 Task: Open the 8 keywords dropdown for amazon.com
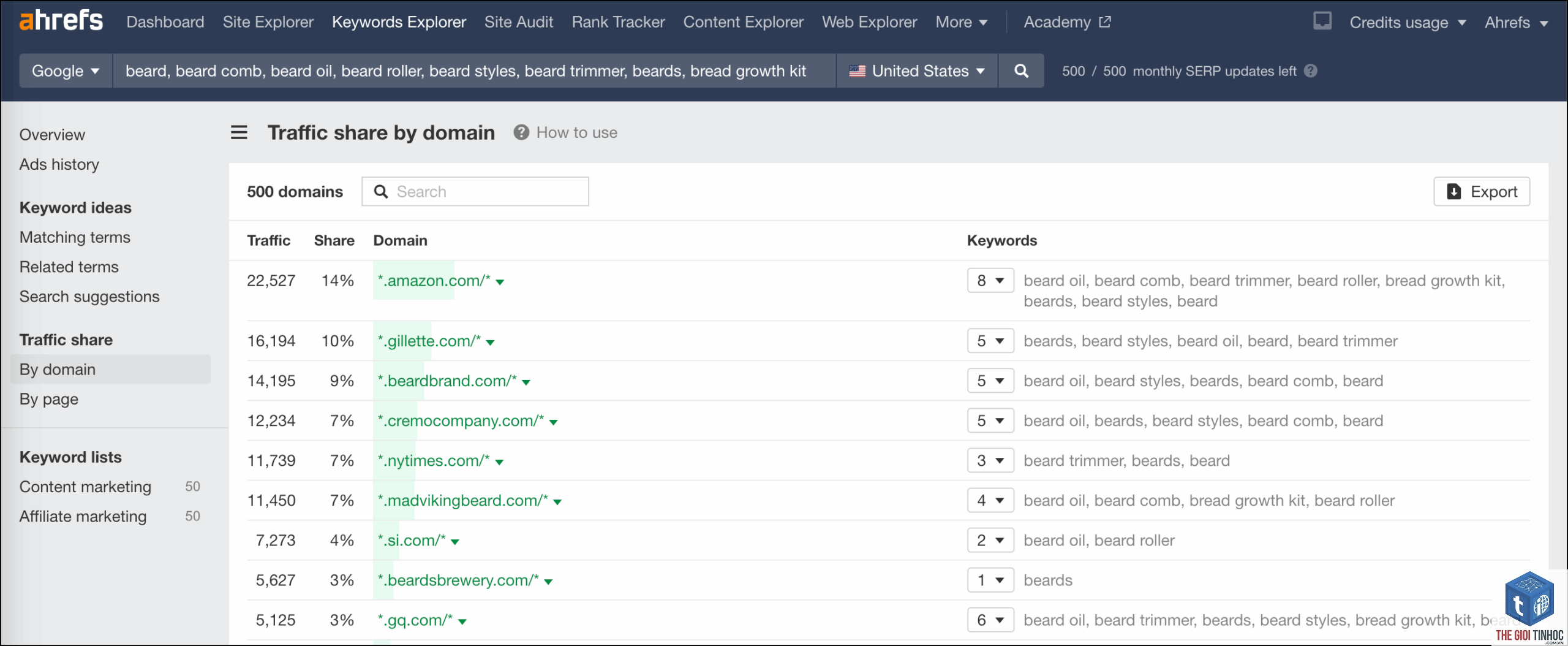990,281
